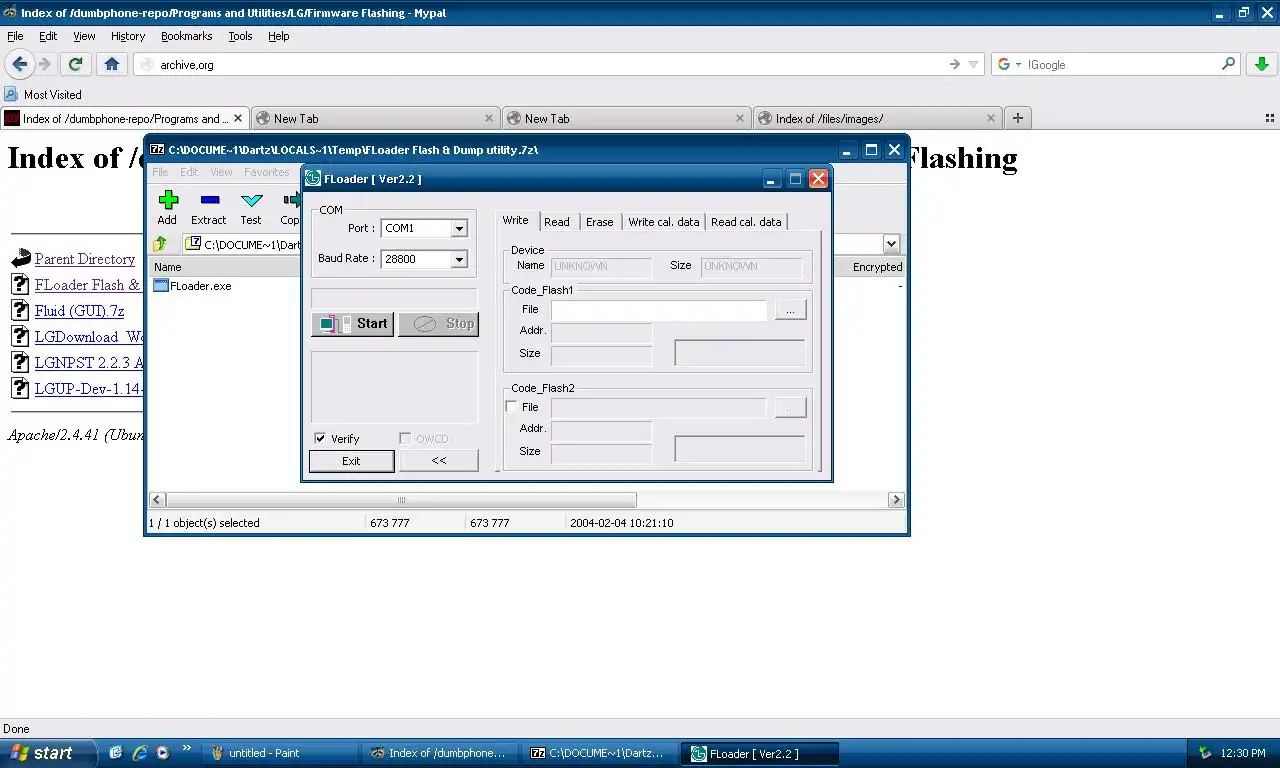Click the green downloads arrow icon
1280x768 pixels.
[1262, 64]
